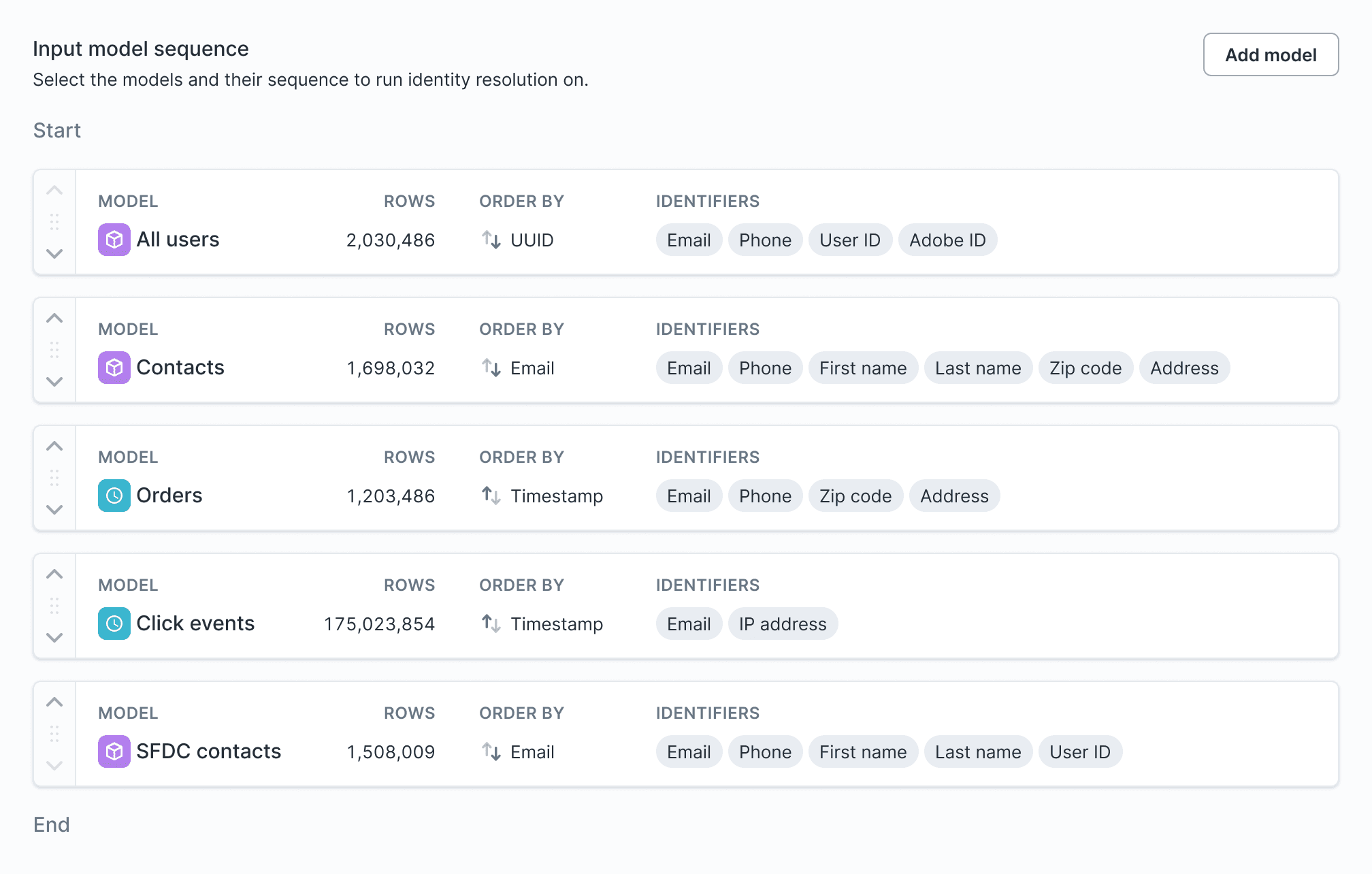Select the Zip code identifier on Contacts
The height and width of the screenshot is (874, 1372).
tap(1086, 367)
